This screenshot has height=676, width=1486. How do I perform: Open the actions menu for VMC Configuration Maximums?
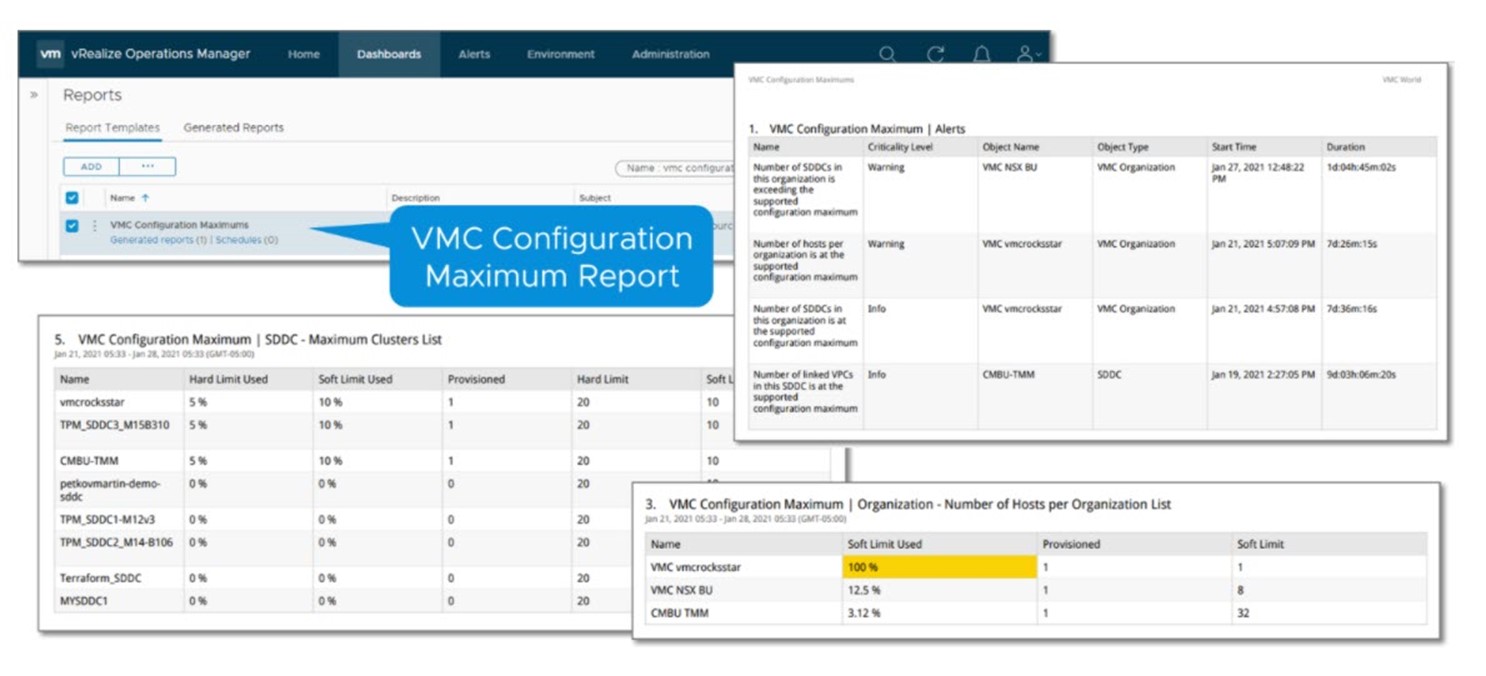coord(95,226)
